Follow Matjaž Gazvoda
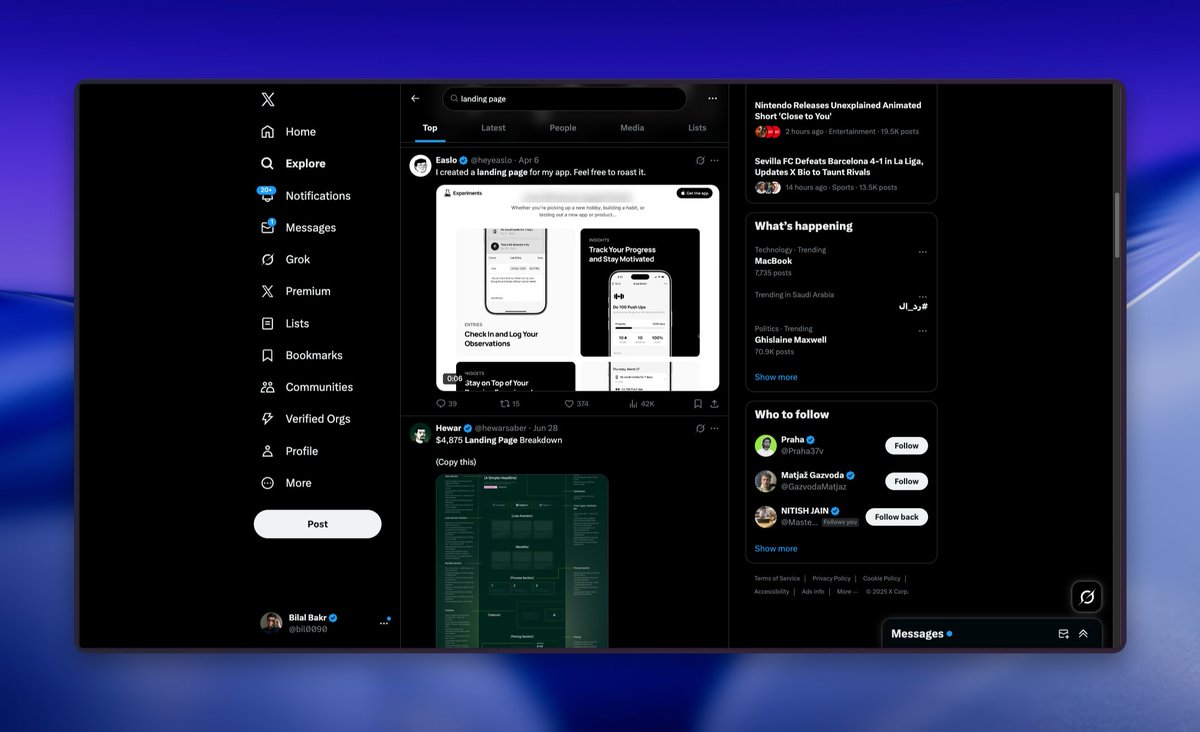Viewport: 1200px width, 732px height. [906, 481]
